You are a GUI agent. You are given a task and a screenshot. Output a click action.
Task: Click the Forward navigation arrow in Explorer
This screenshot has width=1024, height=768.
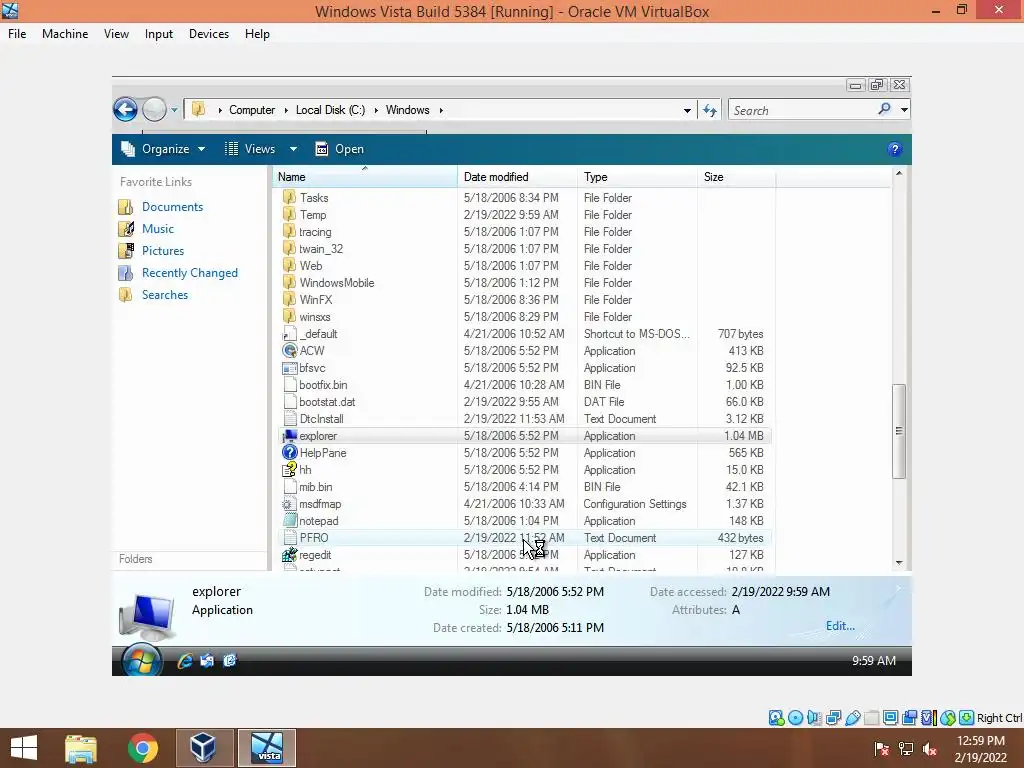tap(154, 109)
